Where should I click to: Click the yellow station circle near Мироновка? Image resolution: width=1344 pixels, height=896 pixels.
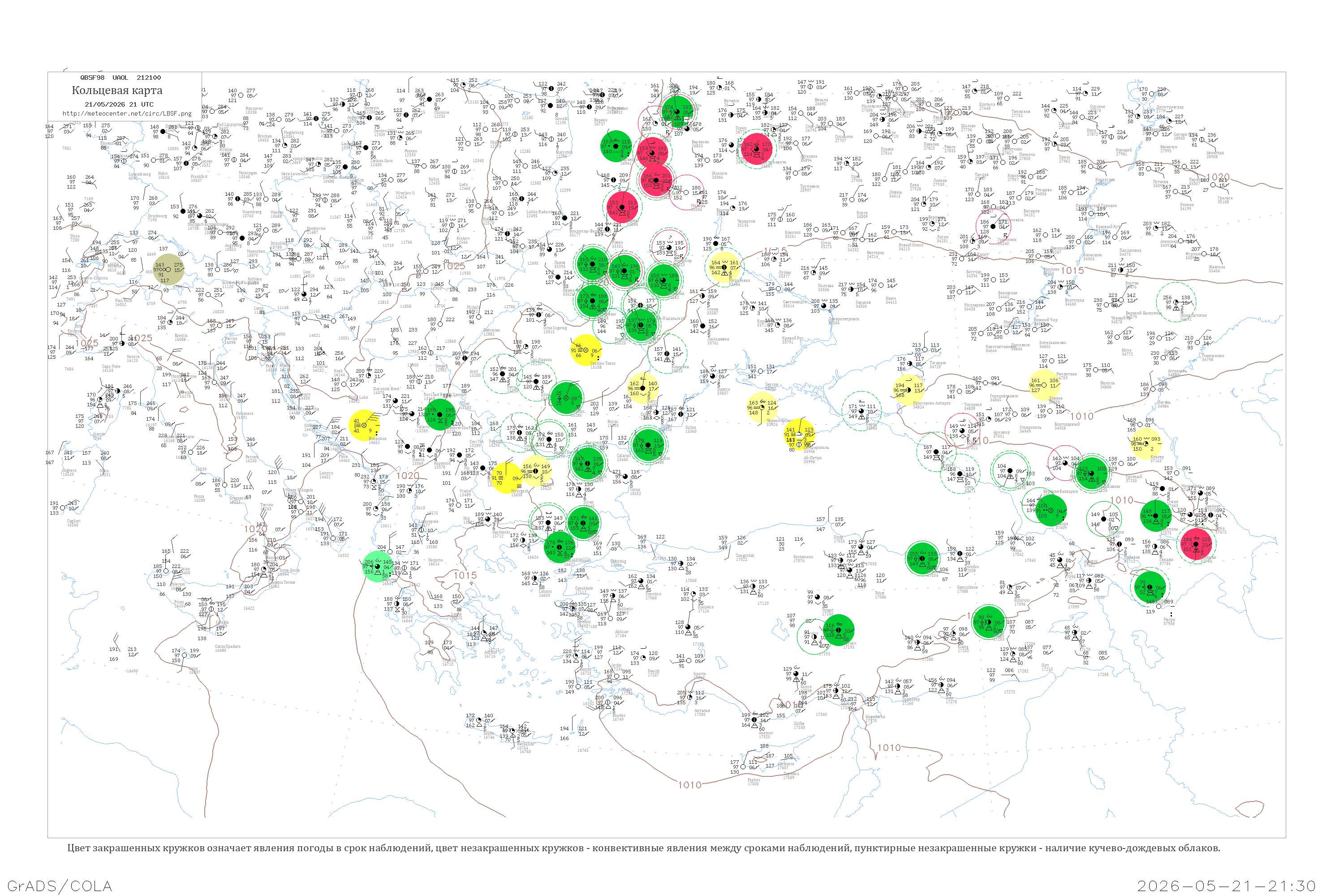coord(724,267)
